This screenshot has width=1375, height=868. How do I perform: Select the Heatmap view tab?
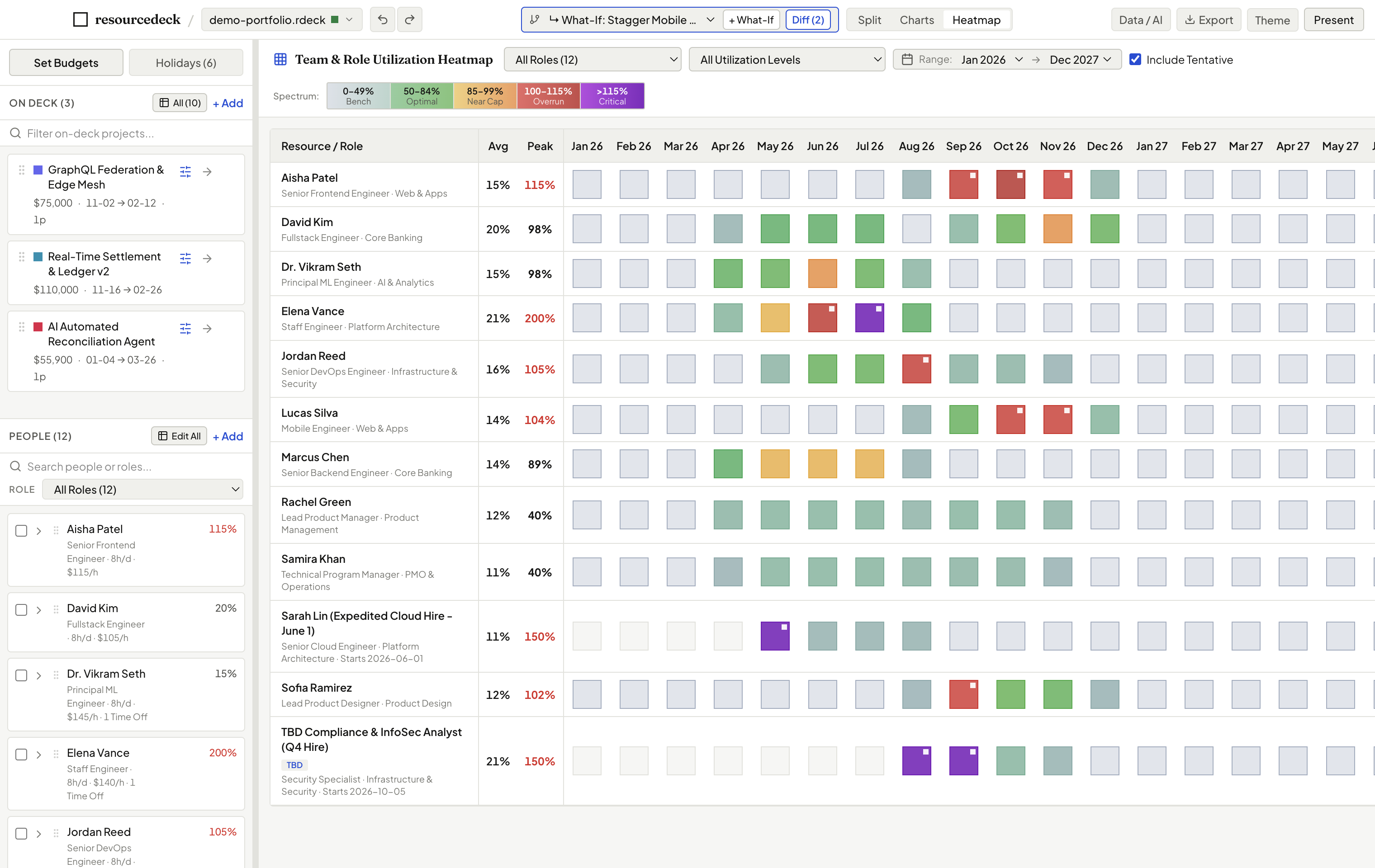976,20
